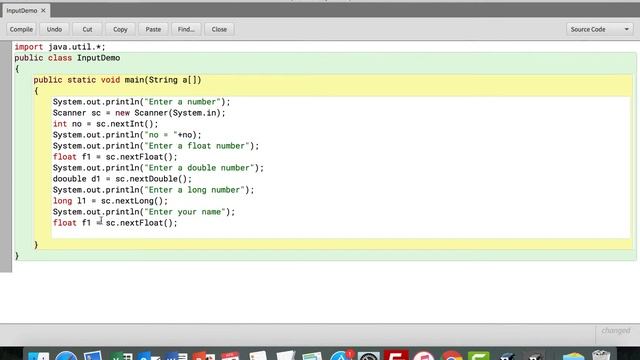Click the "Enter a float number" line
The image size is (640, 360).
156,146
